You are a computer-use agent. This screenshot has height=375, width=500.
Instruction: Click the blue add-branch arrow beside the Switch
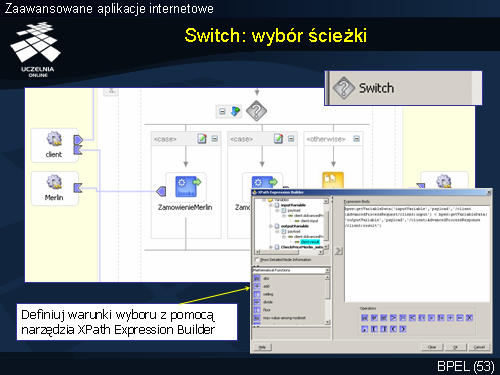tap(235, 111)
